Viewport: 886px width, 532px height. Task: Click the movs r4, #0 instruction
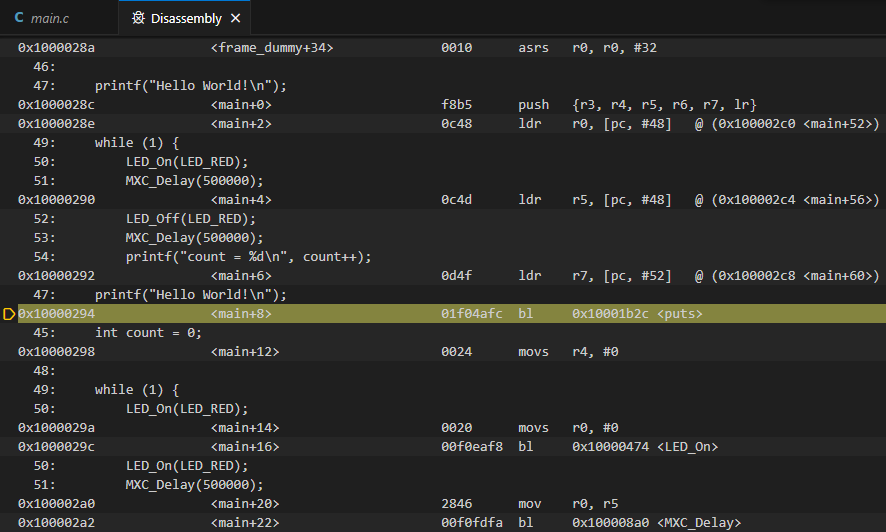(x=568, y=351)
